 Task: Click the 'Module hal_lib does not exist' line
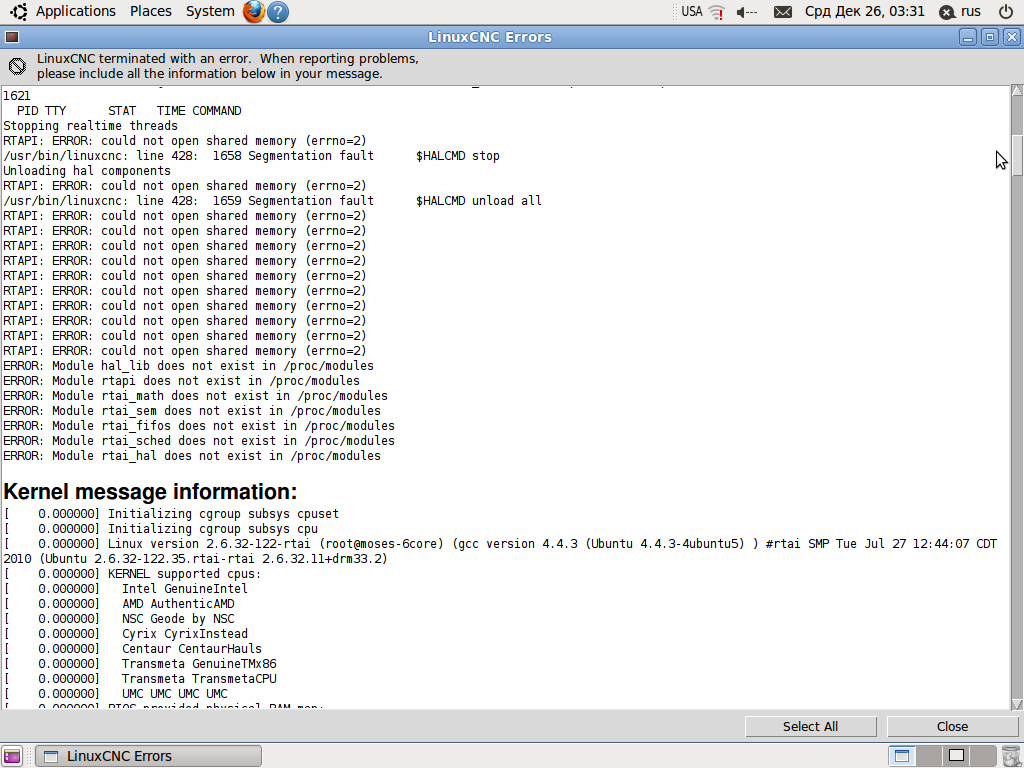coord(189,366)
